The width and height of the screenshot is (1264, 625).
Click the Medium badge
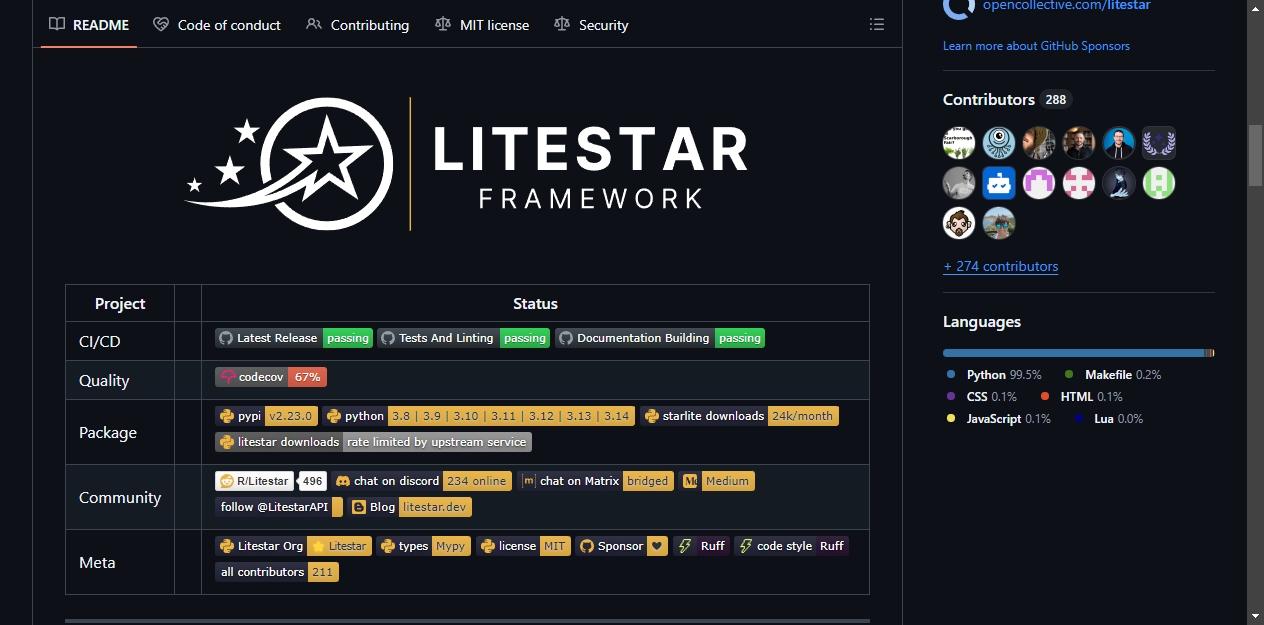tap(717, 481)
